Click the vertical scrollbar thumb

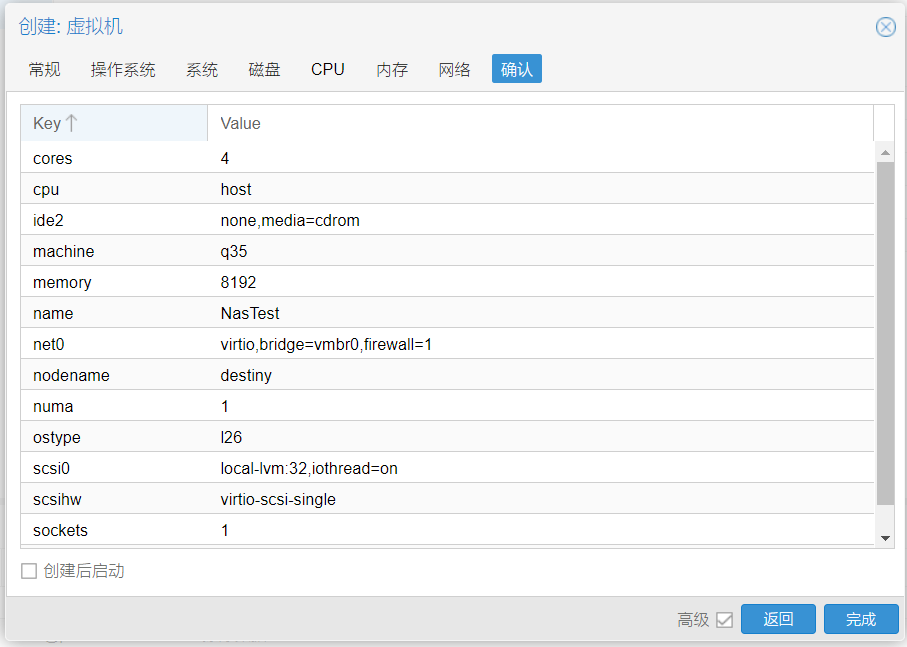point(885,334)
